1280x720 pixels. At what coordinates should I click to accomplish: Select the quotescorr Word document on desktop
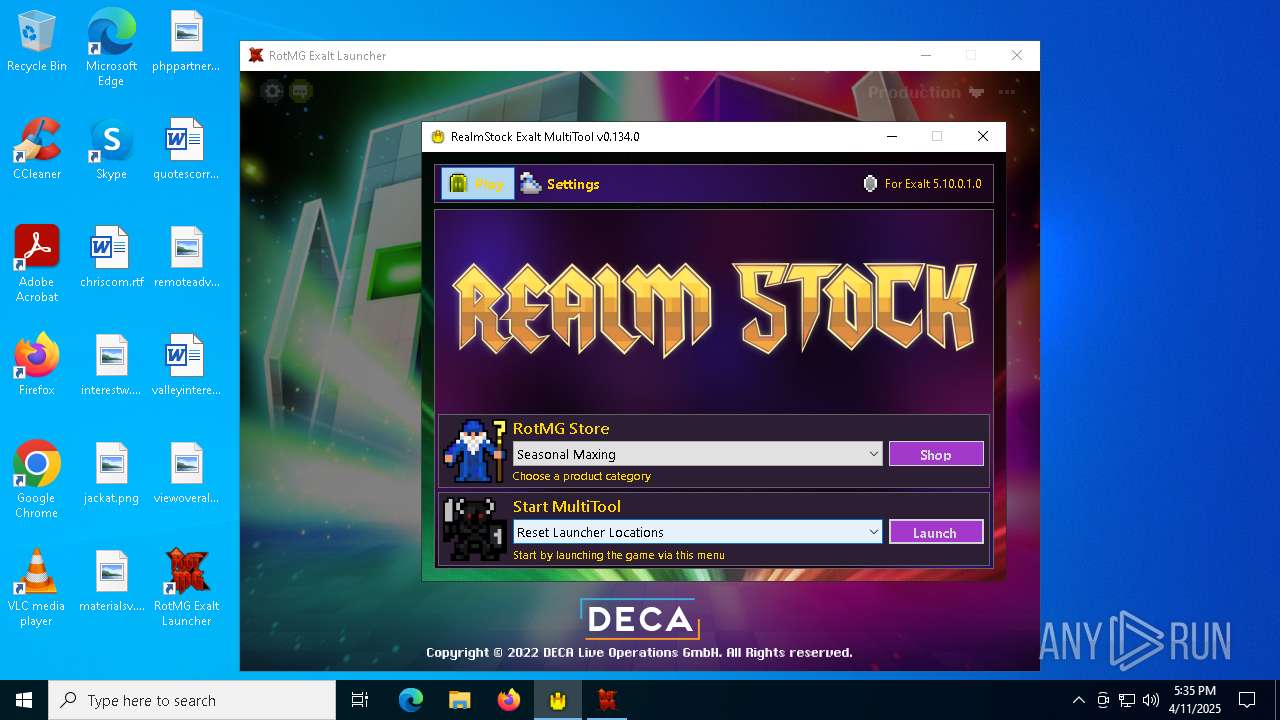(x=186, y=150)
